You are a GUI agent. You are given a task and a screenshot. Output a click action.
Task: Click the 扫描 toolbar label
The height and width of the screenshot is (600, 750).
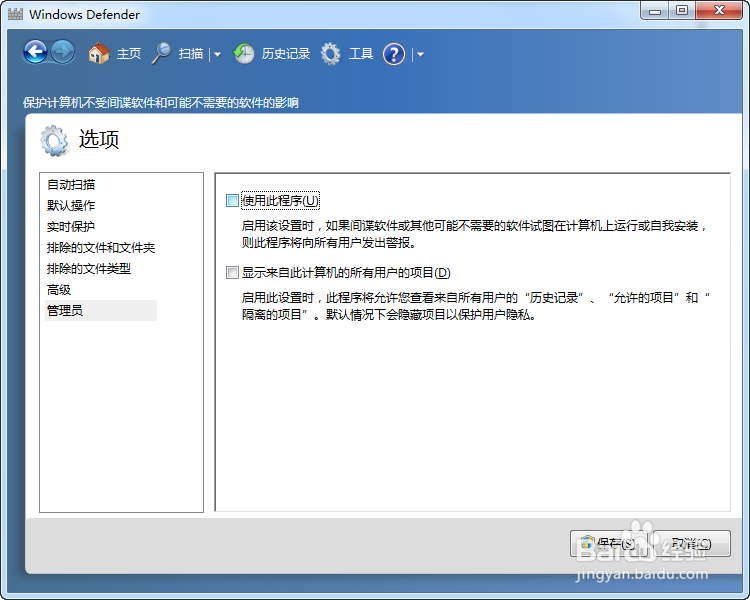tap(191, 54)
